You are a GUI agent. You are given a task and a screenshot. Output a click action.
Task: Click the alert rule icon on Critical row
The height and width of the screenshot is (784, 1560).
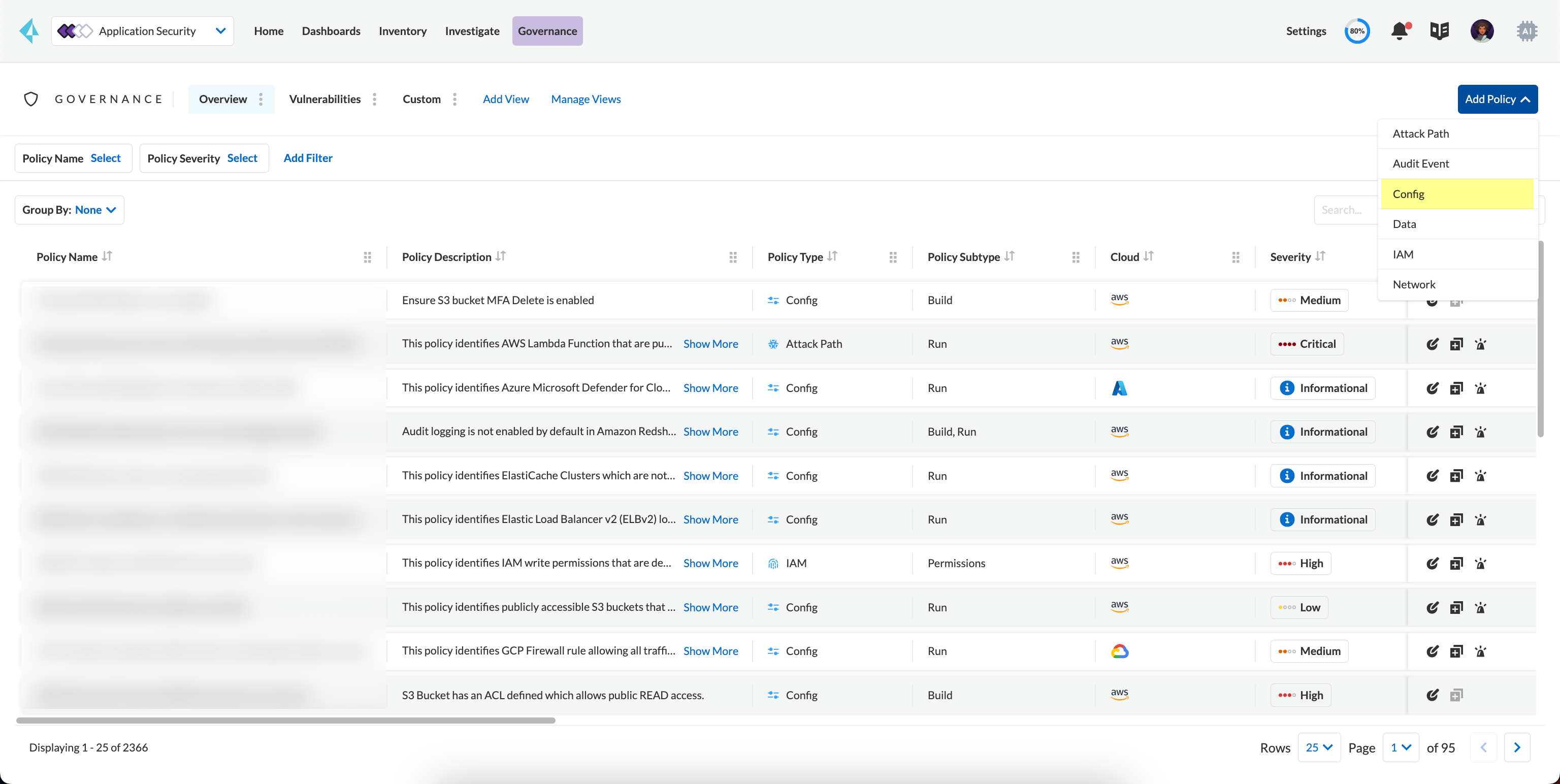[x=1481, y=344]
